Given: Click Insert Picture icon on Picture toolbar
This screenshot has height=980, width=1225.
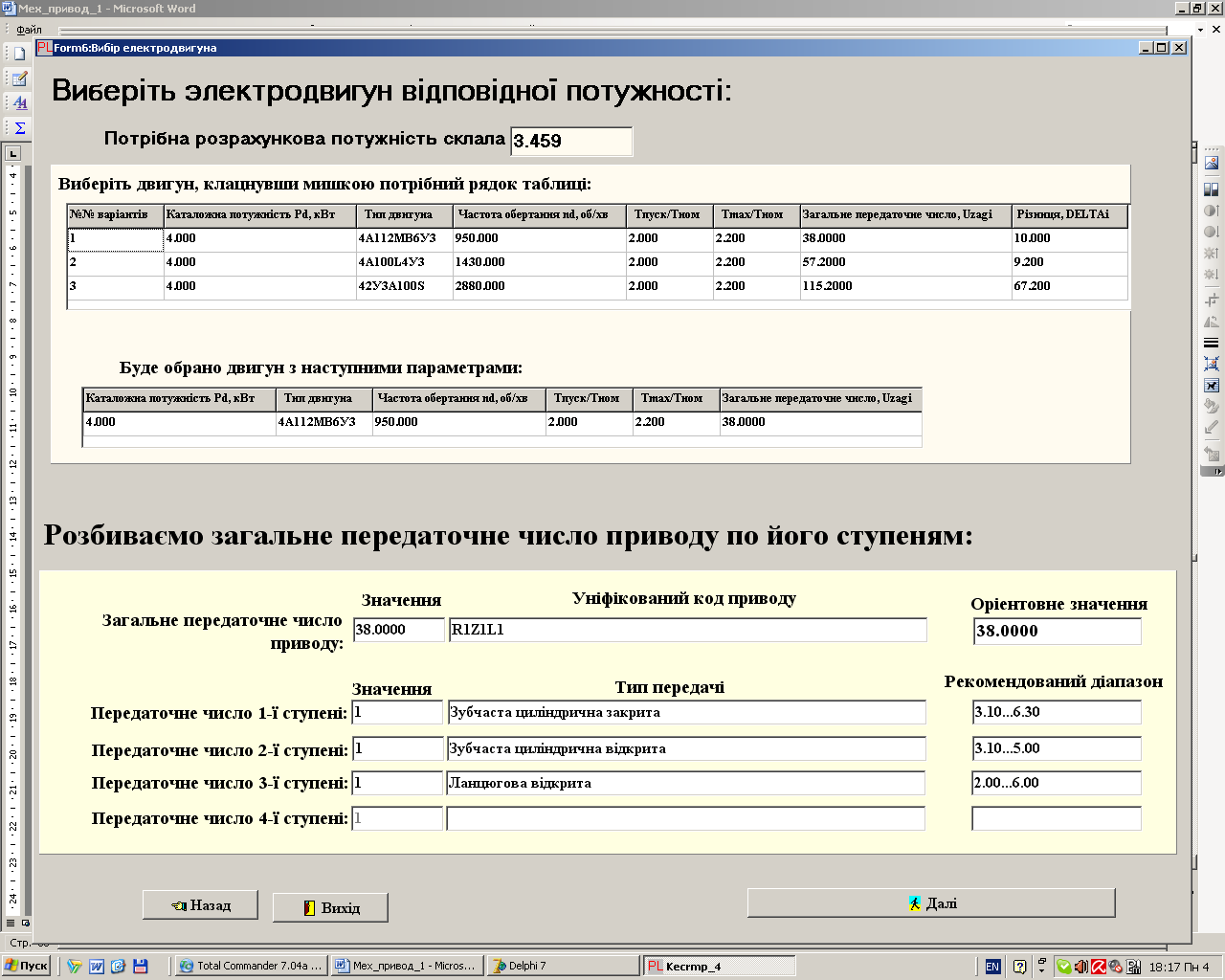Looking at the screenshot, I should (1212, 164).
